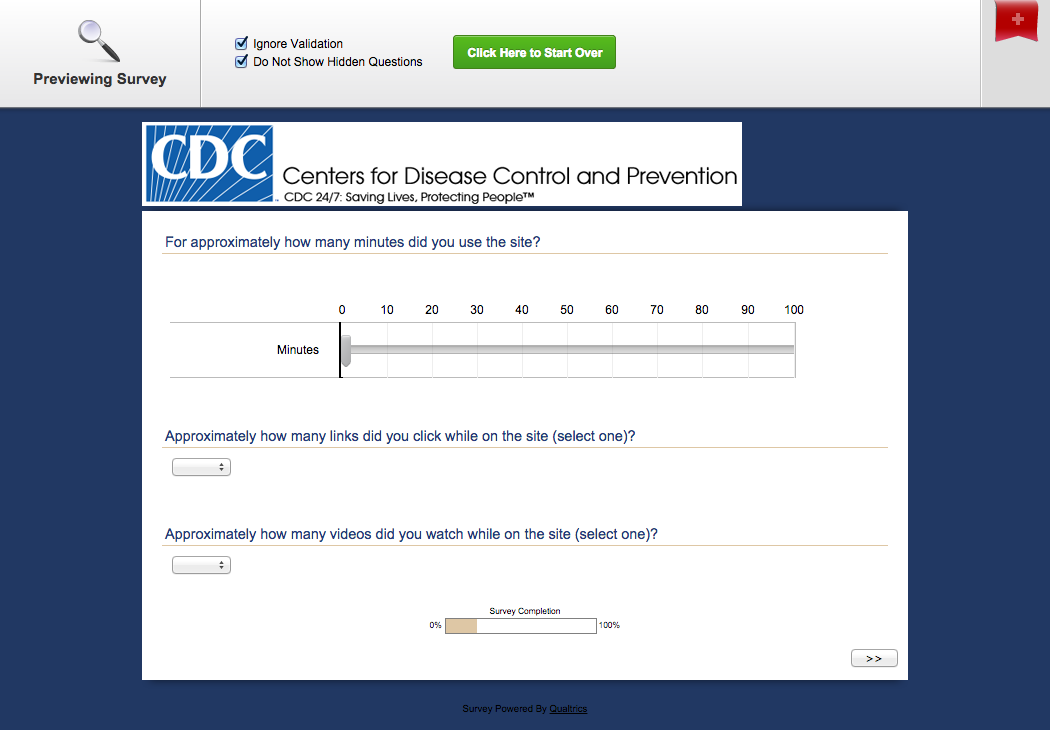Click the Minutes row label
This screenshot has width=1050, height=730.
pos(298,350)
